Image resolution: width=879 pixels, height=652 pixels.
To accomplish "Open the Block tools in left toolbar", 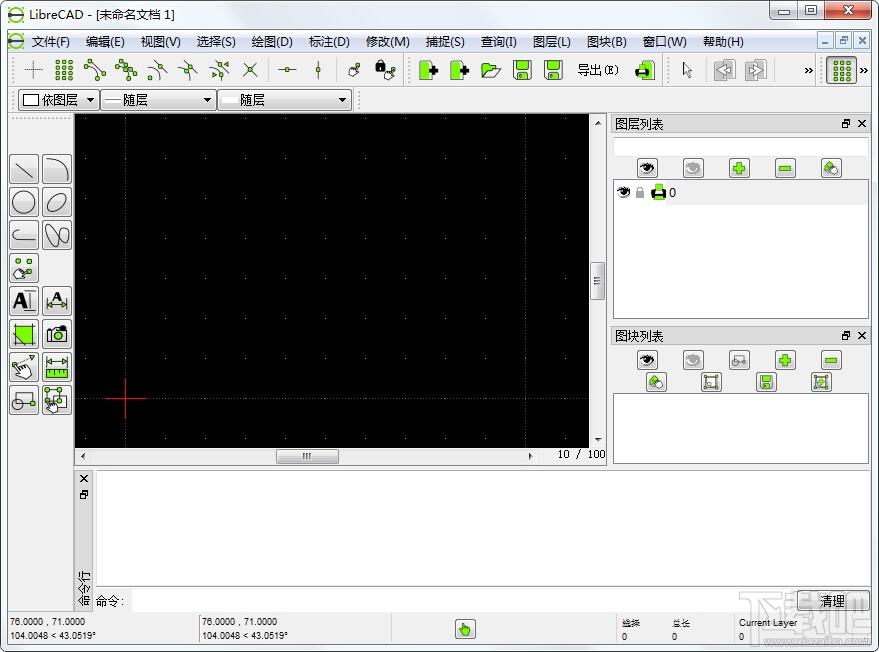I will [x=24, y=400].
